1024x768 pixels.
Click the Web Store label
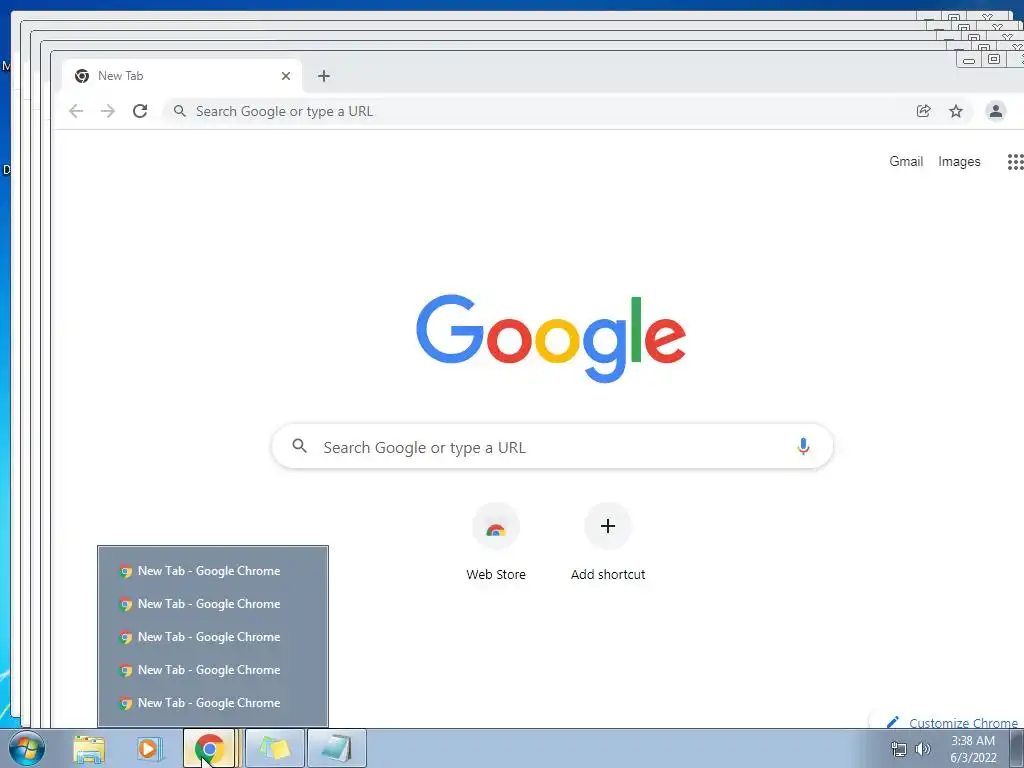(x=496, y=575)
